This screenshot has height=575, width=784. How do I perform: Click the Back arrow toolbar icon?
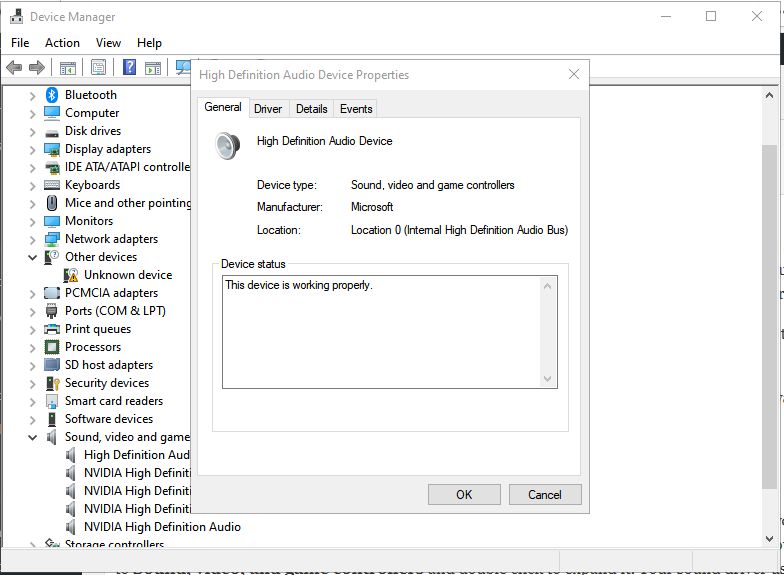click(x=14, y=67)
